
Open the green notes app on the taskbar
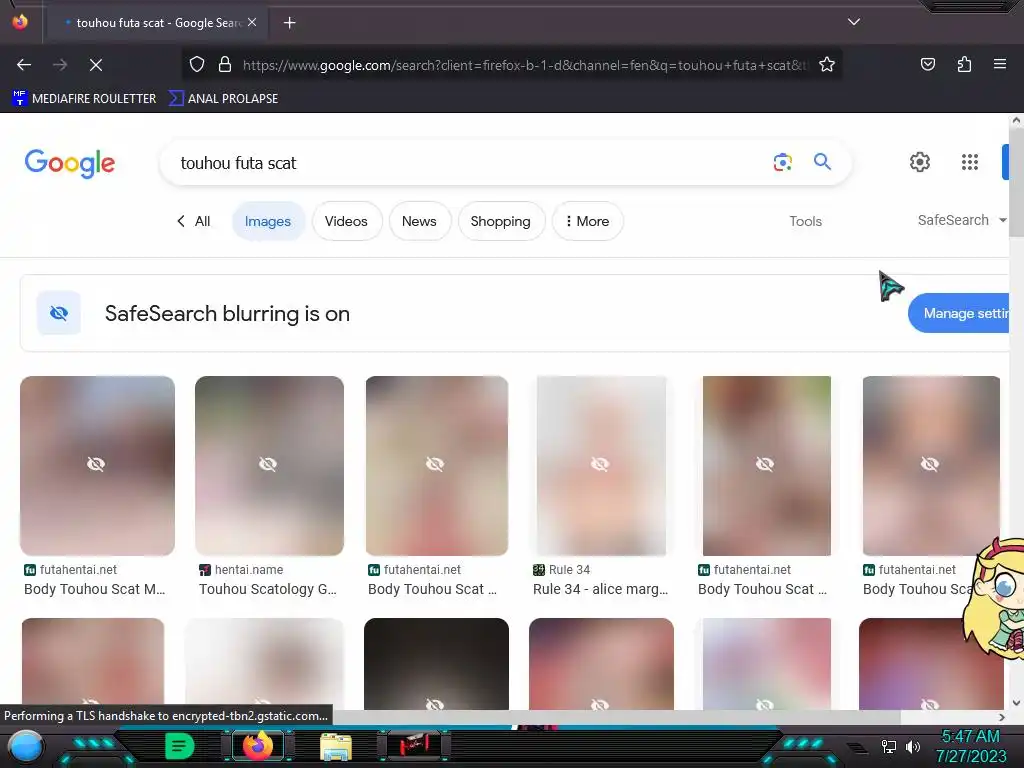(179, 746)
